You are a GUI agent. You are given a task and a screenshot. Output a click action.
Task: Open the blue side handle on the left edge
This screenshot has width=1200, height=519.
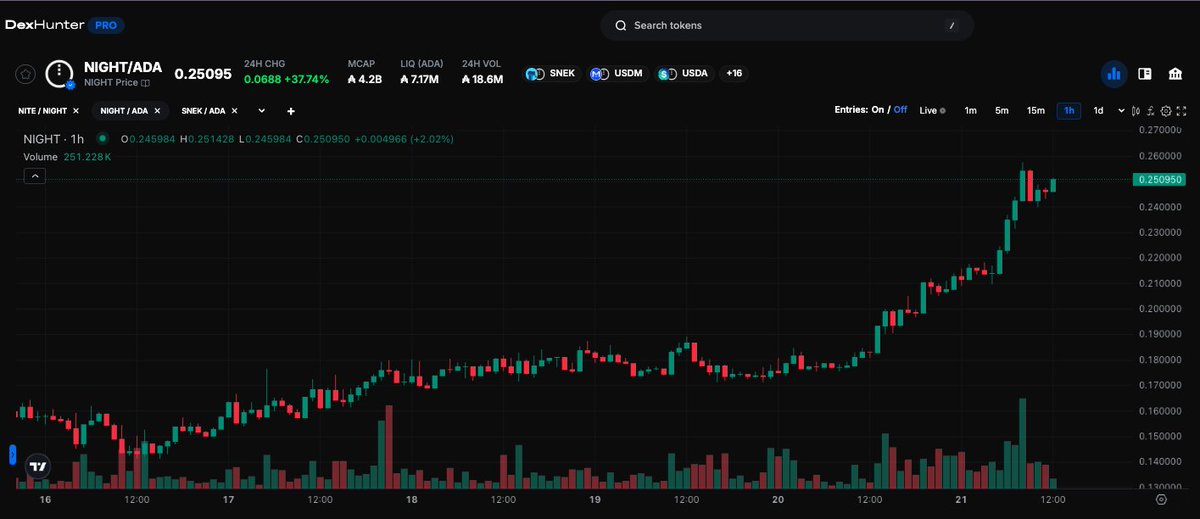(x=13, y=456)
